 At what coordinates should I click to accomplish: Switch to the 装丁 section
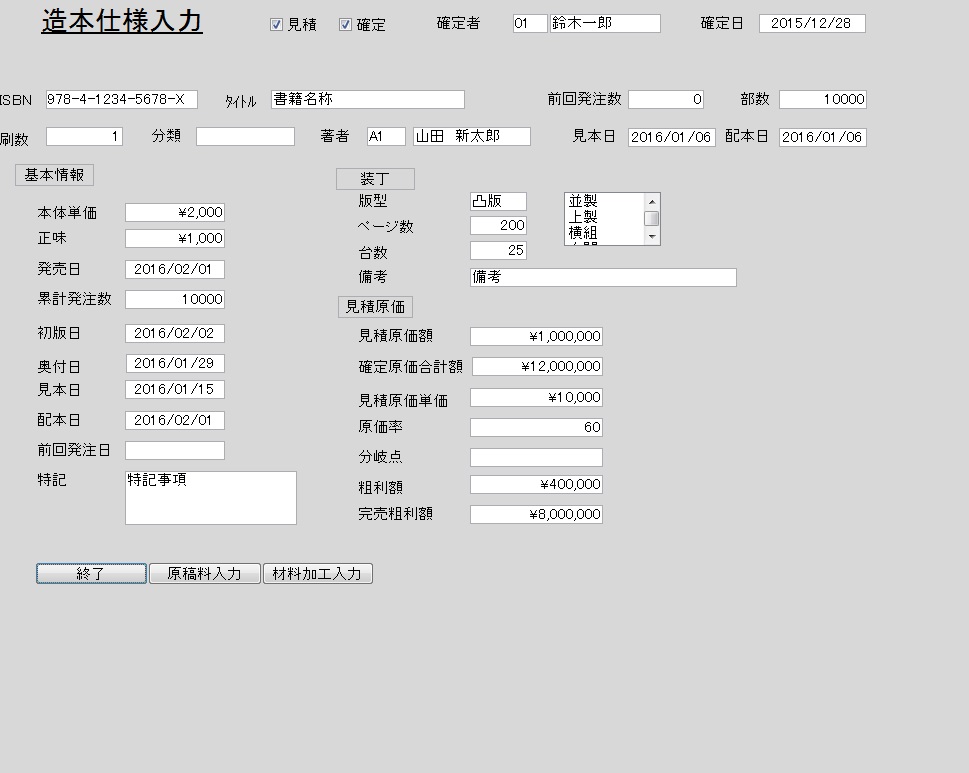374,179
